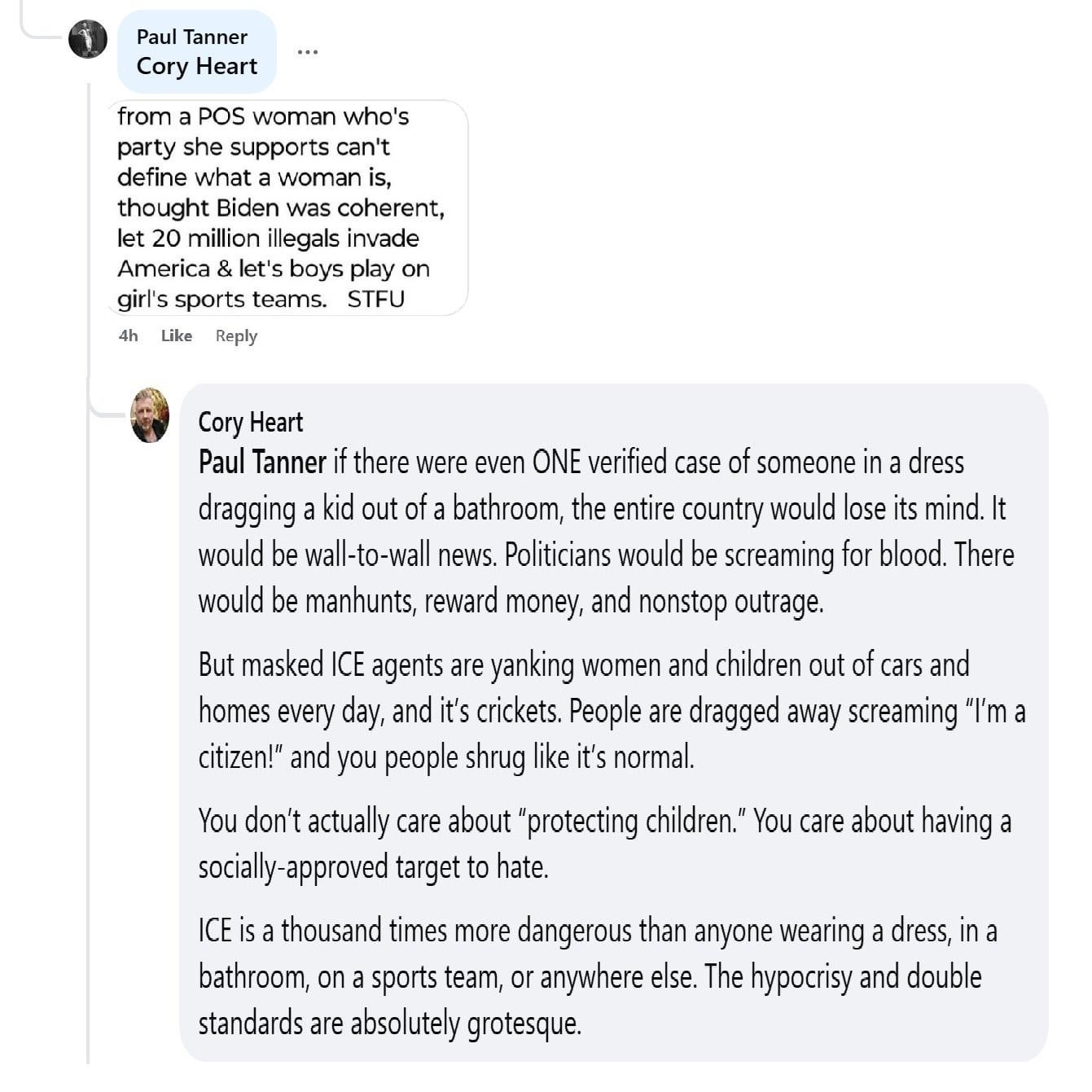
Task: Click the "socially-approved target to hate" line
Action: click(373, 867)
